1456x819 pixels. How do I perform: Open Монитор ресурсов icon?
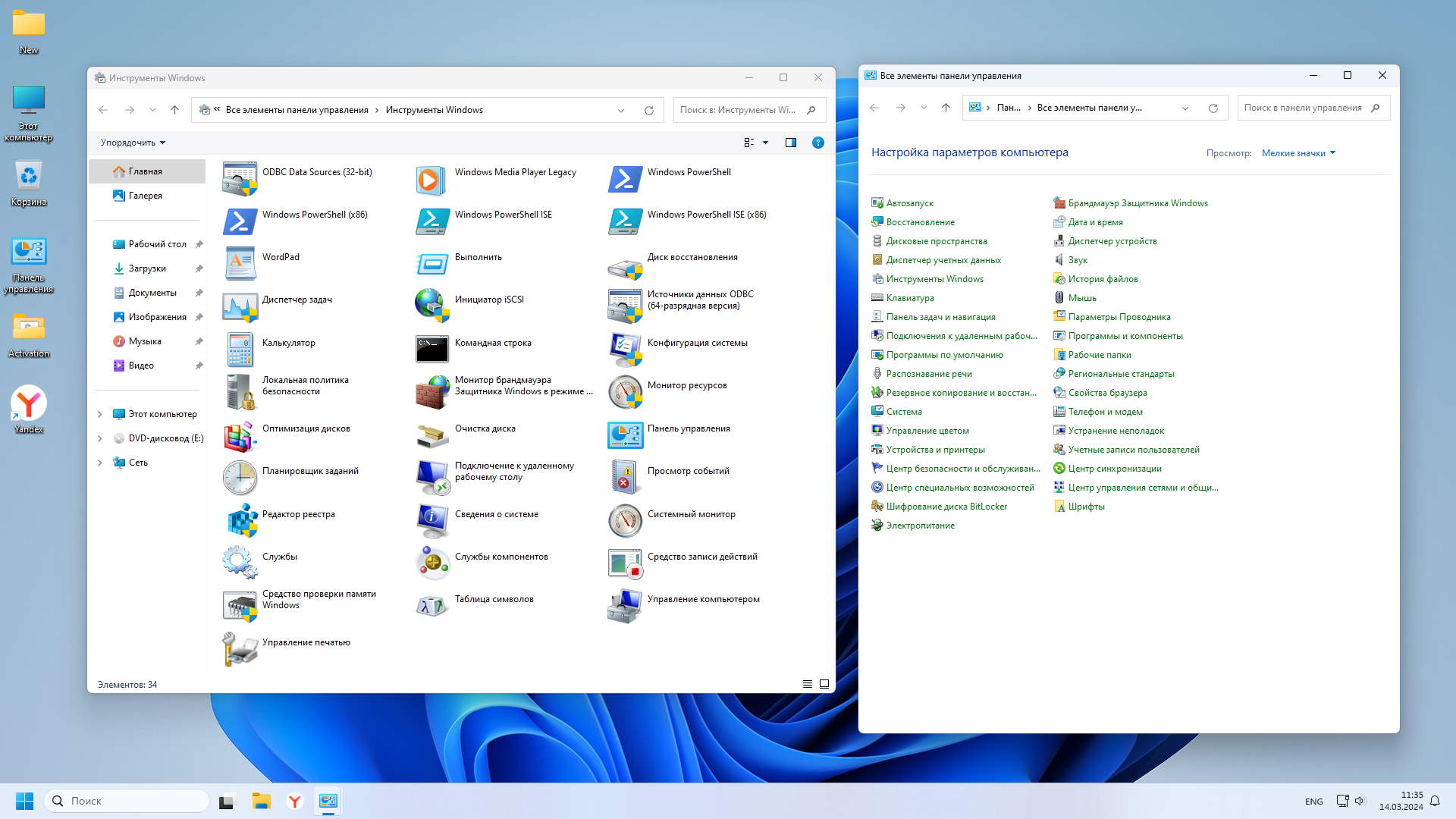(x=626, y=391)
